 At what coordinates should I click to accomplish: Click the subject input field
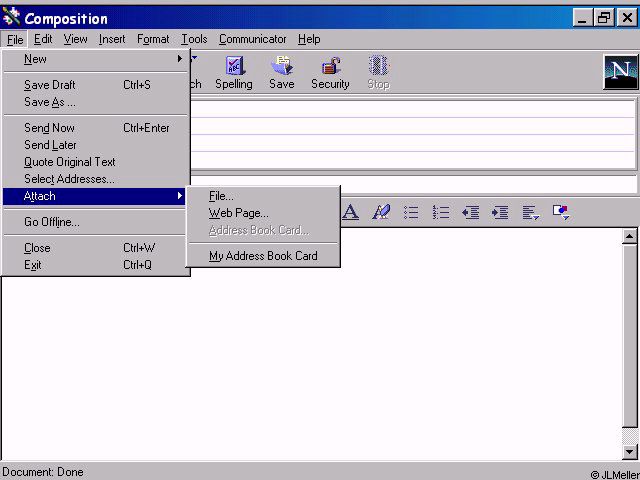(412, 184)
